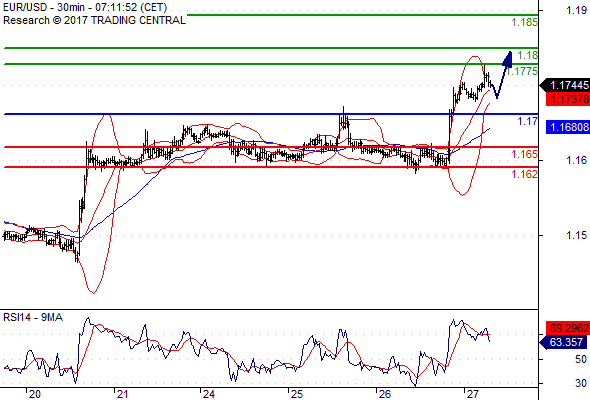Click the Research 2017 TRADING CENTRAL text

click(94, 20)
